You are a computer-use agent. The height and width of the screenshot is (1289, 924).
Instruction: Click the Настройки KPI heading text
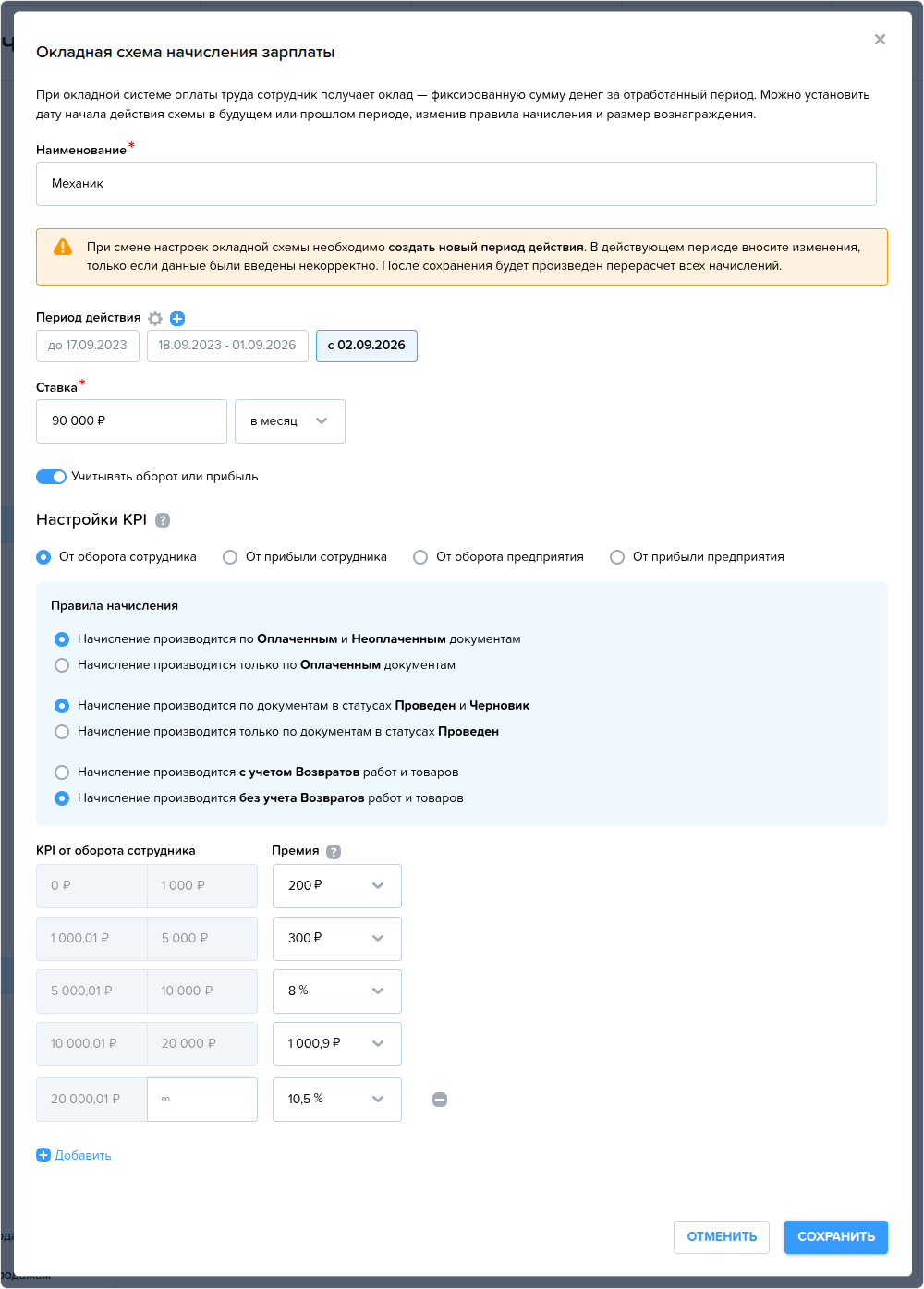point(91,520)
